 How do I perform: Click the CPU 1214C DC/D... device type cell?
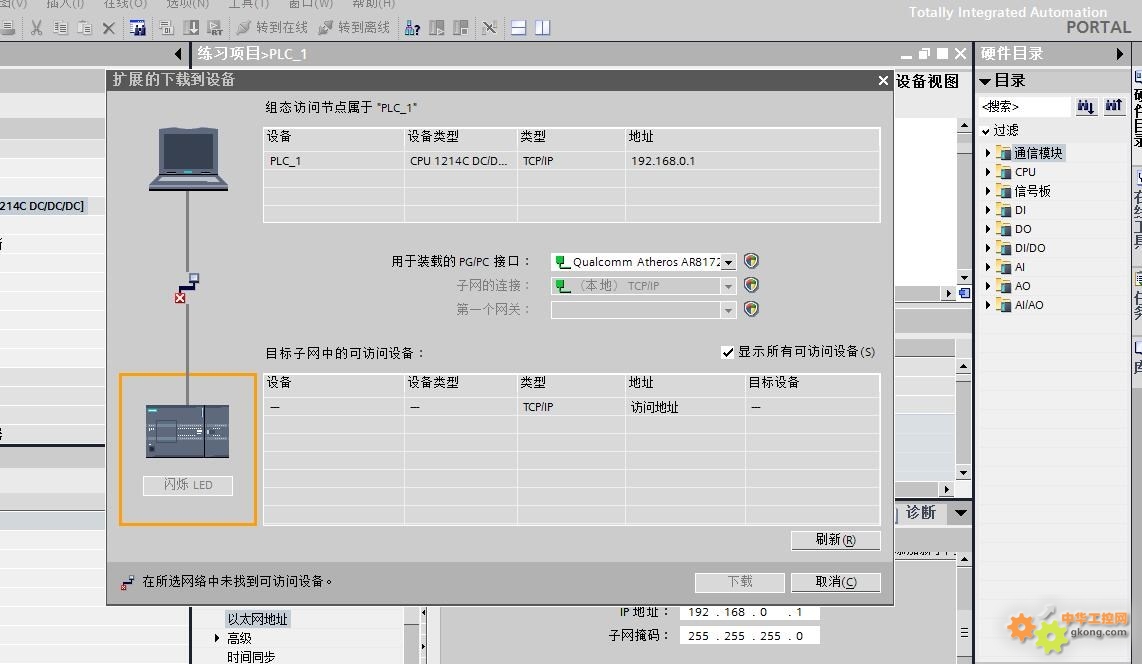click(459, 161)
